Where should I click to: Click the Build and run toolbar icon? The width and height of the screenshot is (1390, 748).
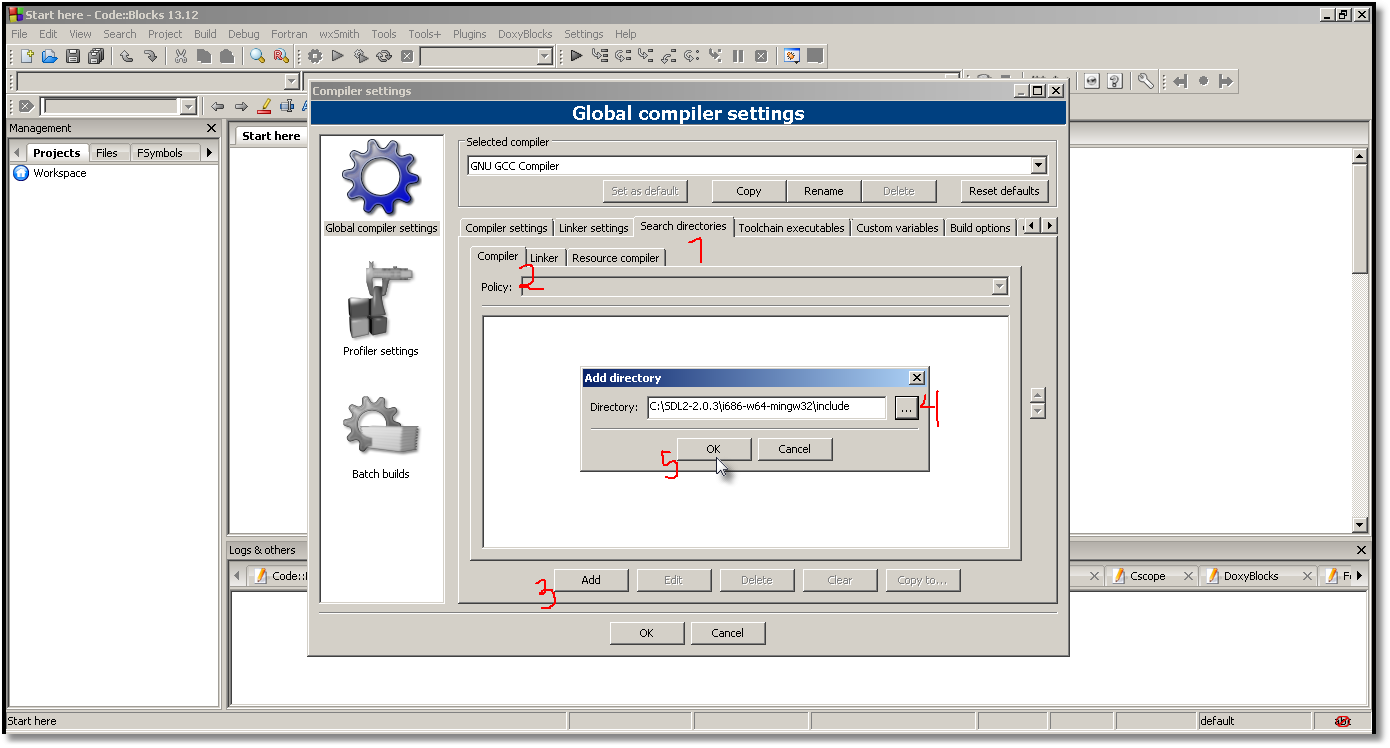(x=360, y=56)
